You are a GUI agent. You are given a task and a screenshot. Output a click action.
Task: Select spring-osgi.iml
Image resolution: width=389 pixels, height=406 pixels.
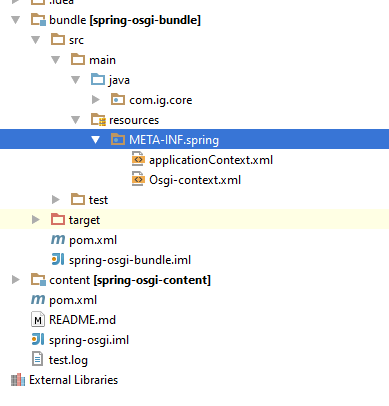(x=89, y=340)
